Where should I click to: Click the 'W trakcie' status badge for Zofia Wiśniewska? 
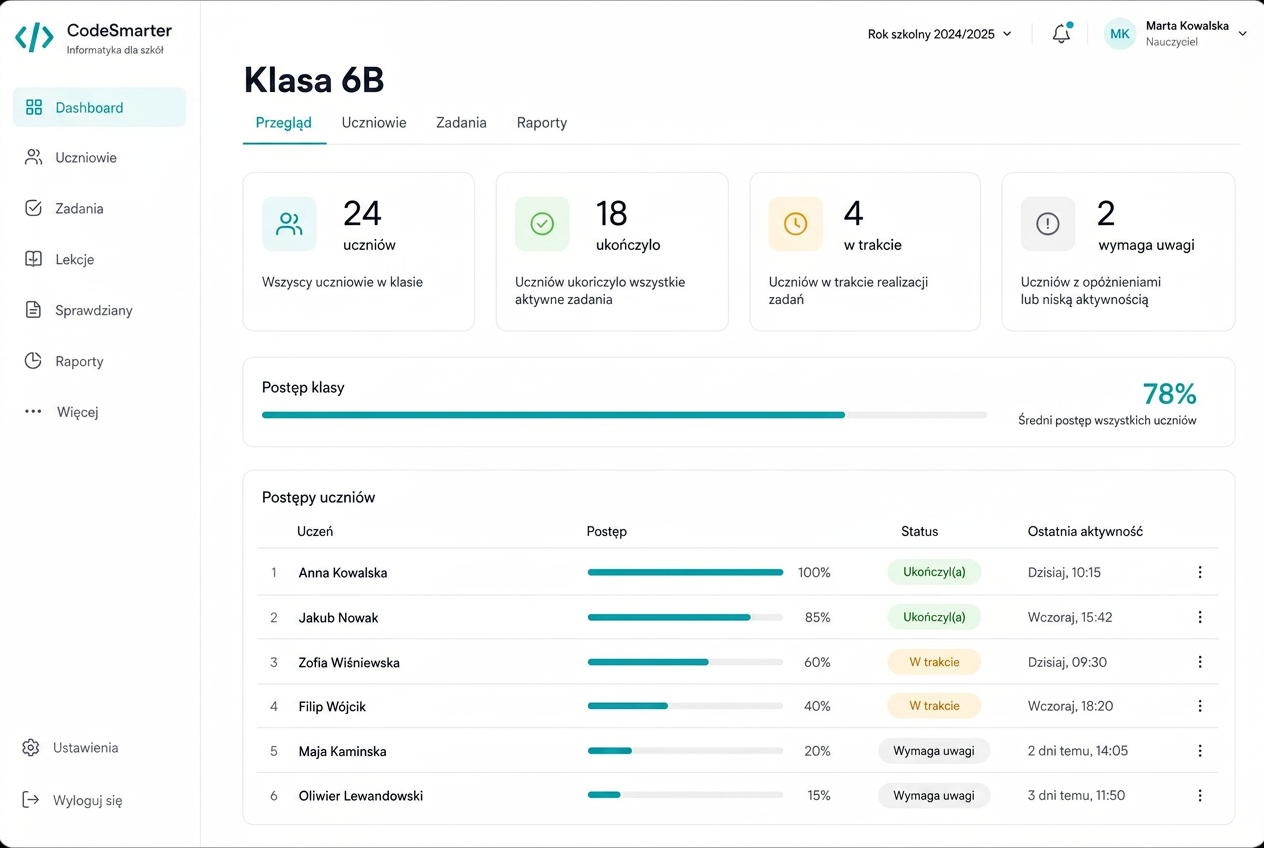[934, 662]
